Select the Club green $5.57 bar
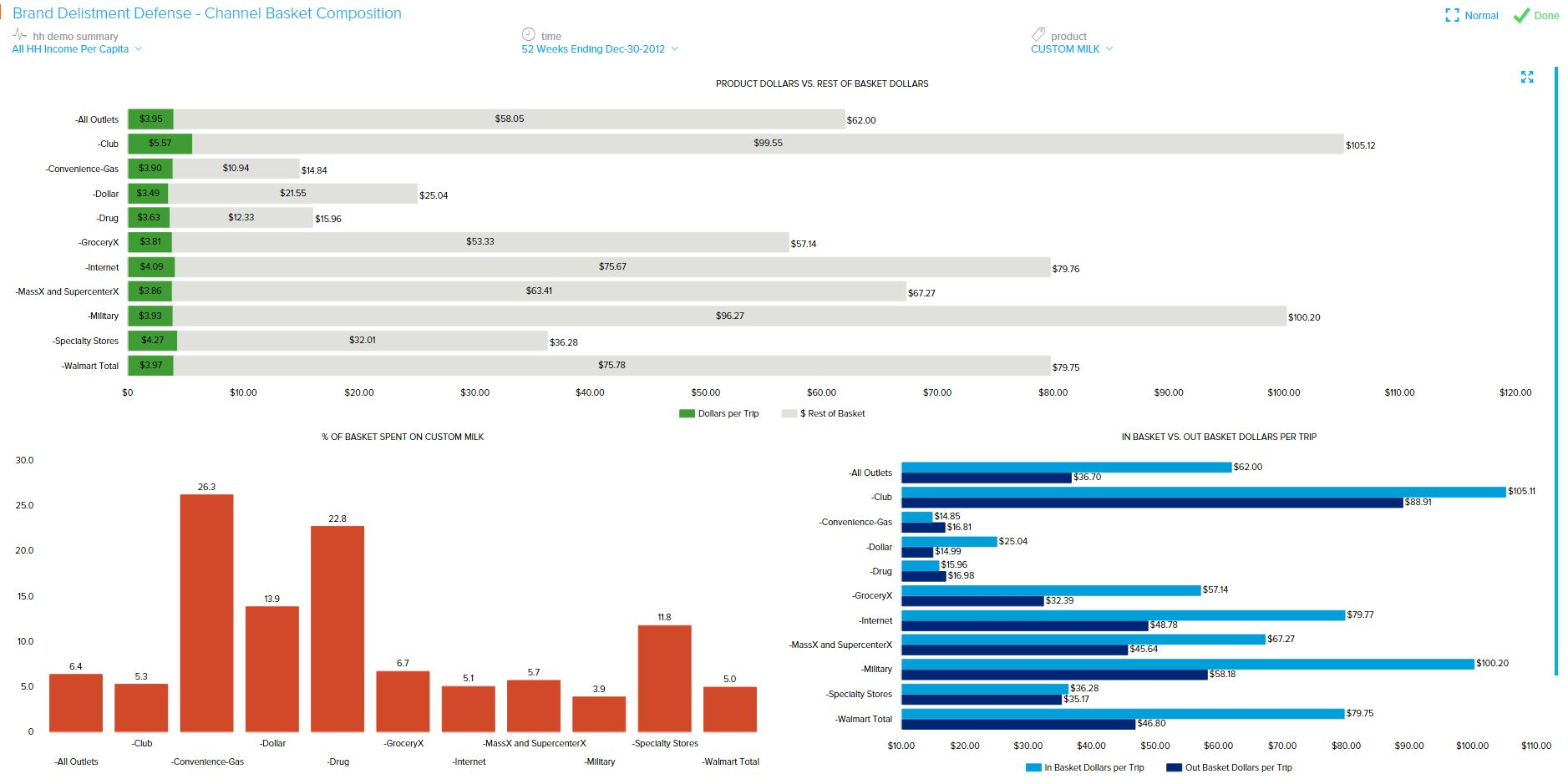The height and width of the screenshot is (784, 1568). click(x=160, y=144)
